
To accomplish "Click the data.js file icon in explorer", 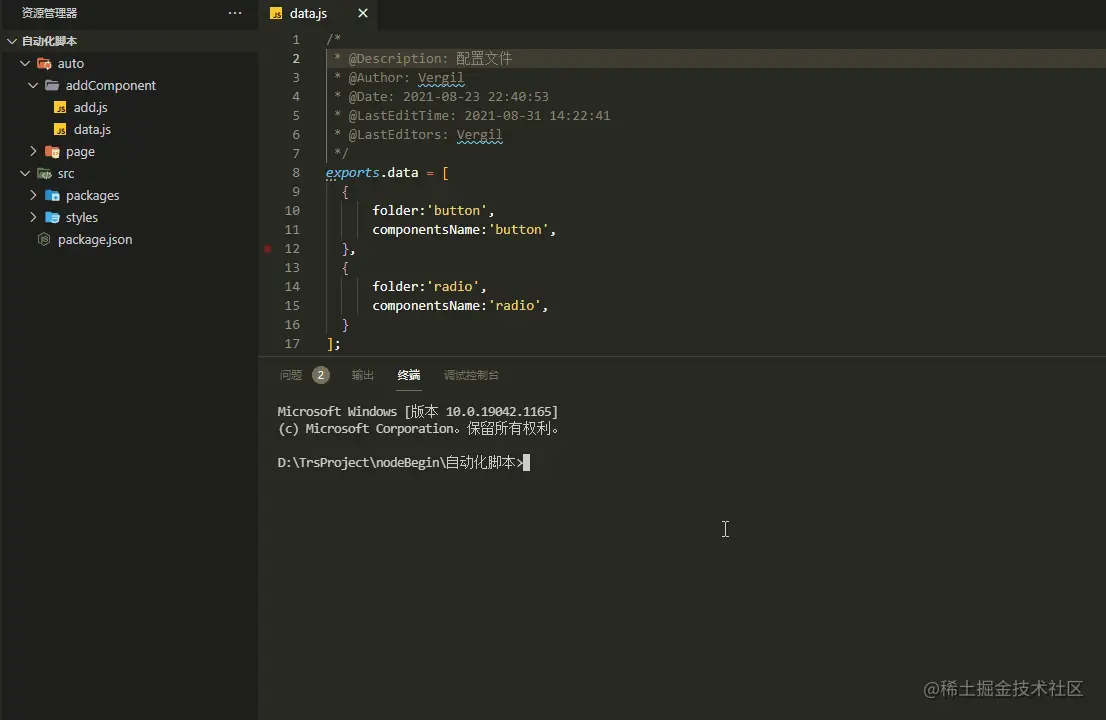I will (x=60, y=130).
